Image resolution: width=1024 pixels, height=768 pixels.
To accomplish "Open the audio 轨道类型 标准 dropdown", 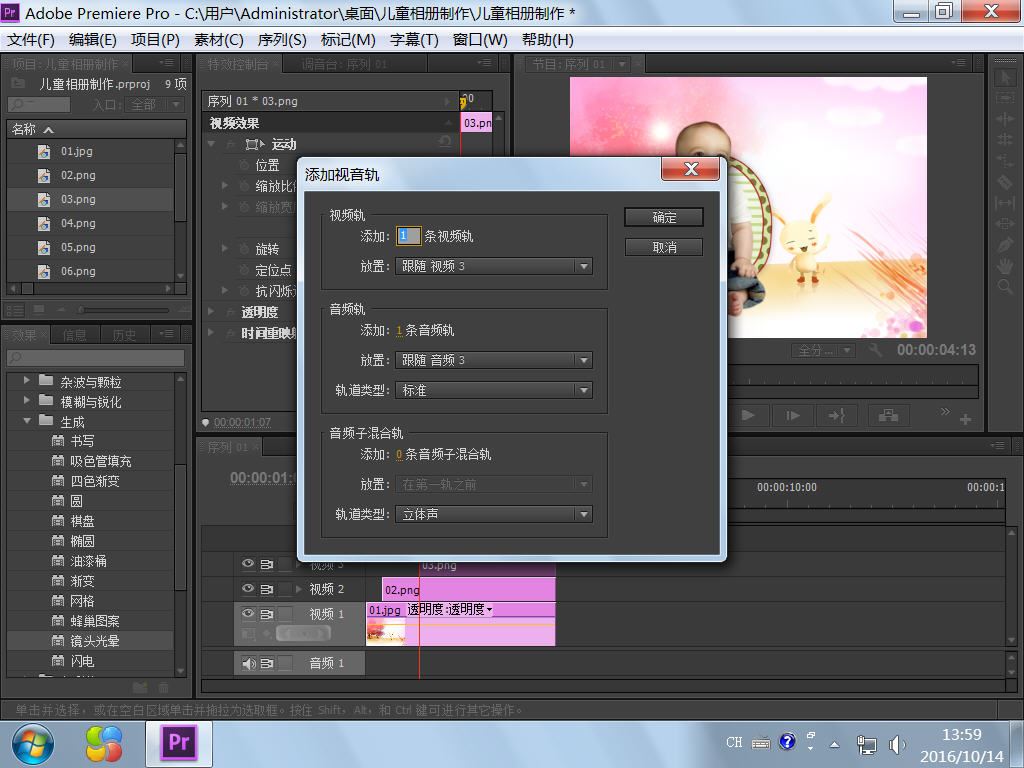I will coord(494,390).
